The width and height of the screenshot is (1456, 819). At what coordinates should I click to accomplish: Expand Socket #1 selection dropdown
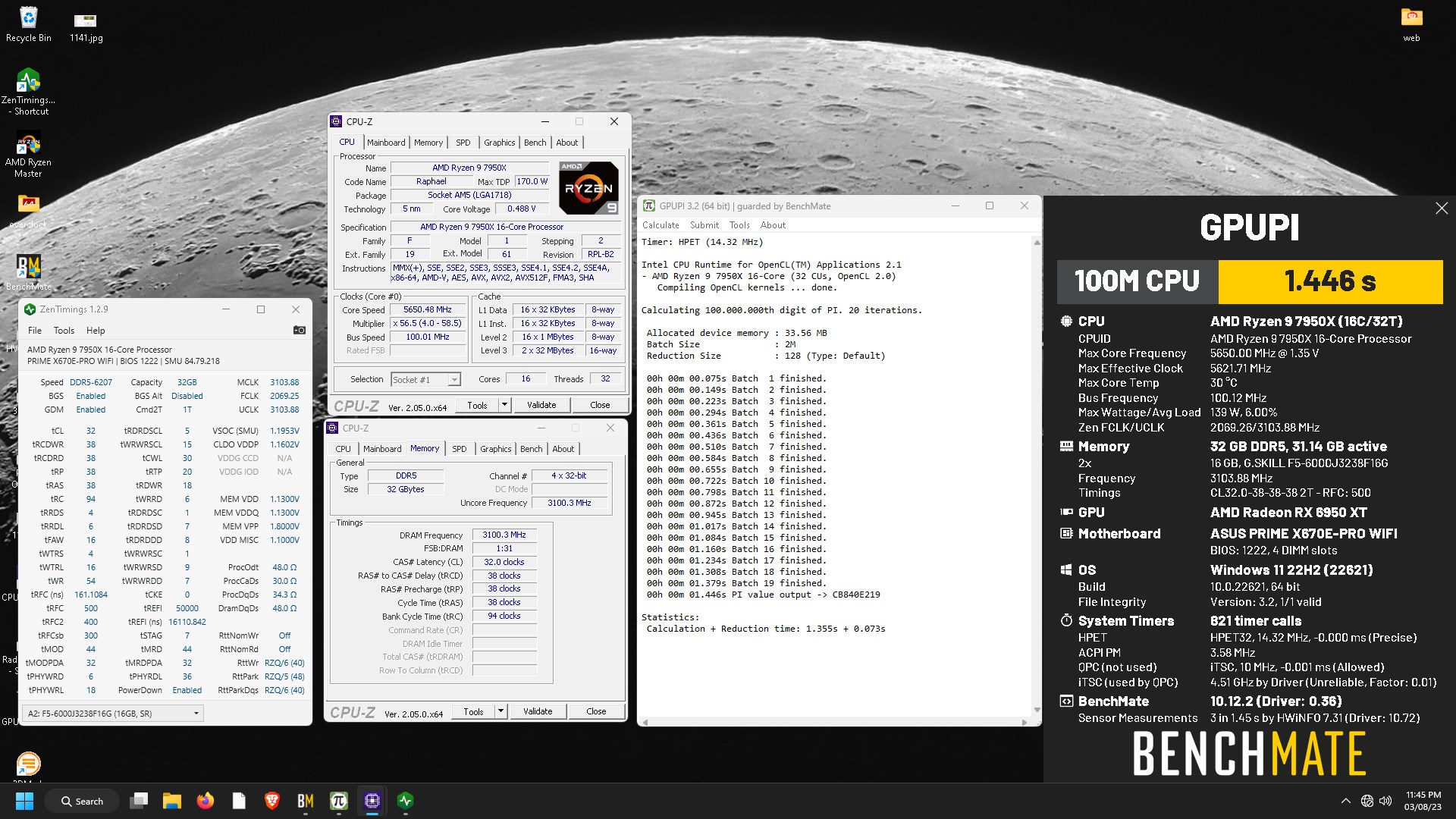point(453,380)
